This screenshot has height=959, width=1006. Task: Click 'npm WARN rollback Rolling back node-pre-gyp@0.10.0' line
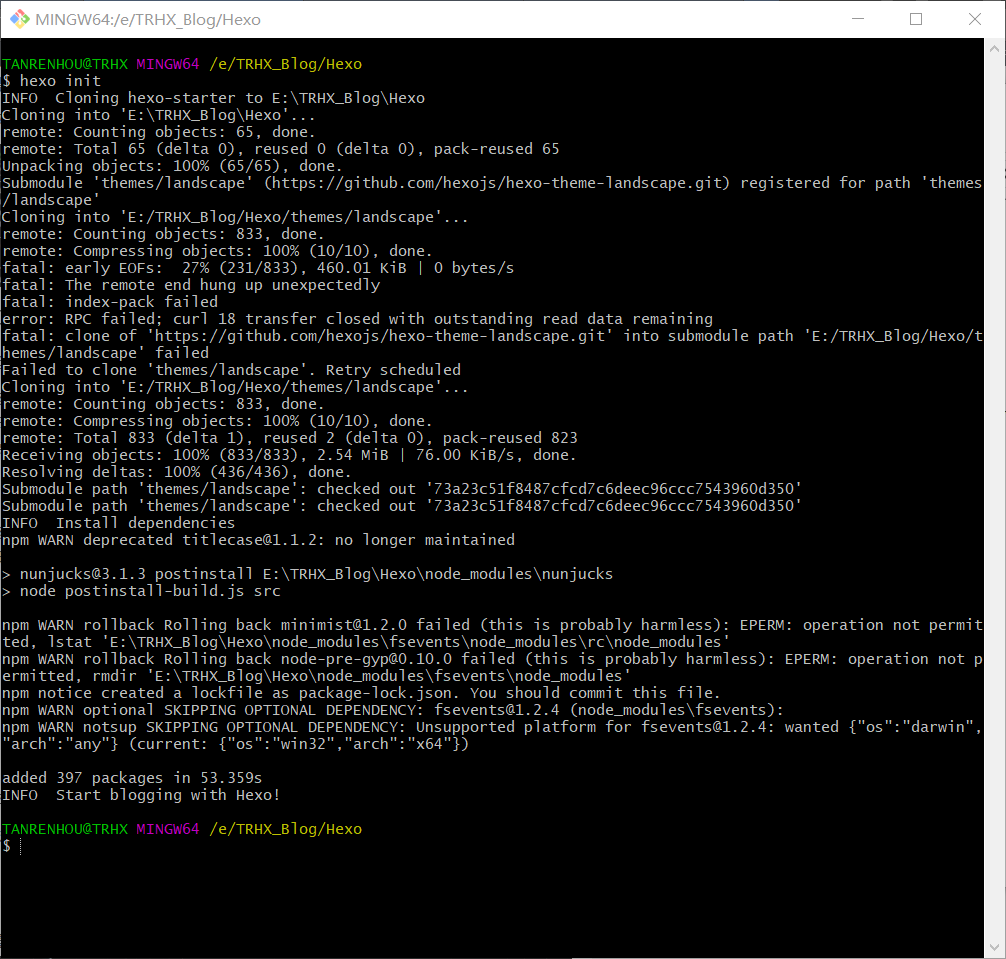coord(492,667)
